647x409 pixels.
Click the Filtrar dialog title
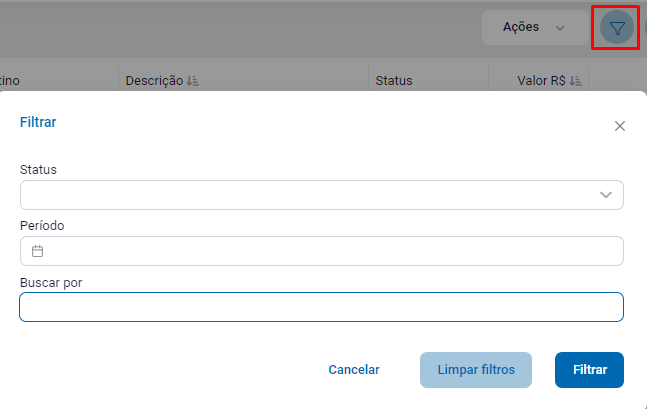click(38, 122)
